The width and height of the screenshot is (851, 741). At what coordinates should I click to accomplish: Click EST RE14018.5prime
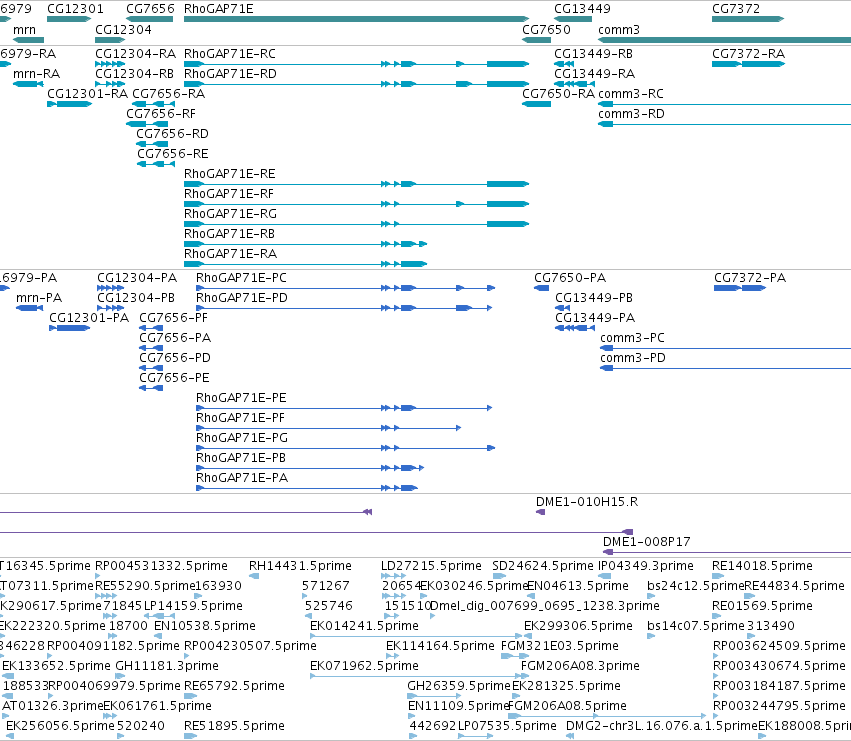click(x=719, y=577)
